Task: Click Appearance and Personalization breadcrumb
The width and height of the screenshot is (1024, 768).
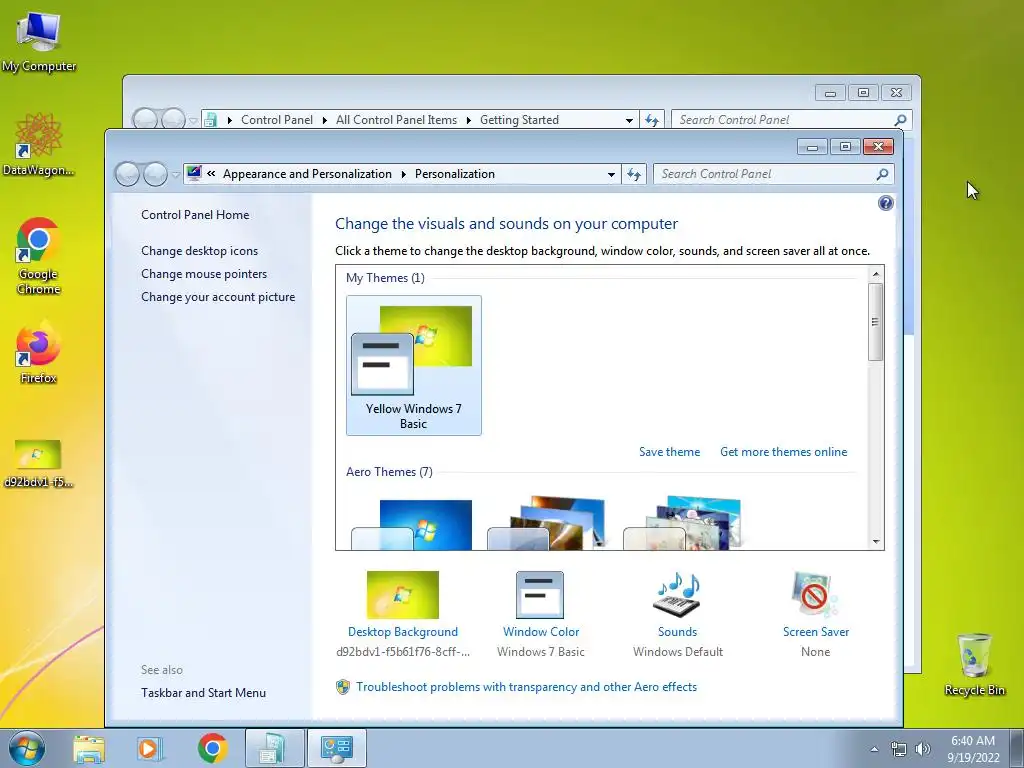Action: coord(307,174)
